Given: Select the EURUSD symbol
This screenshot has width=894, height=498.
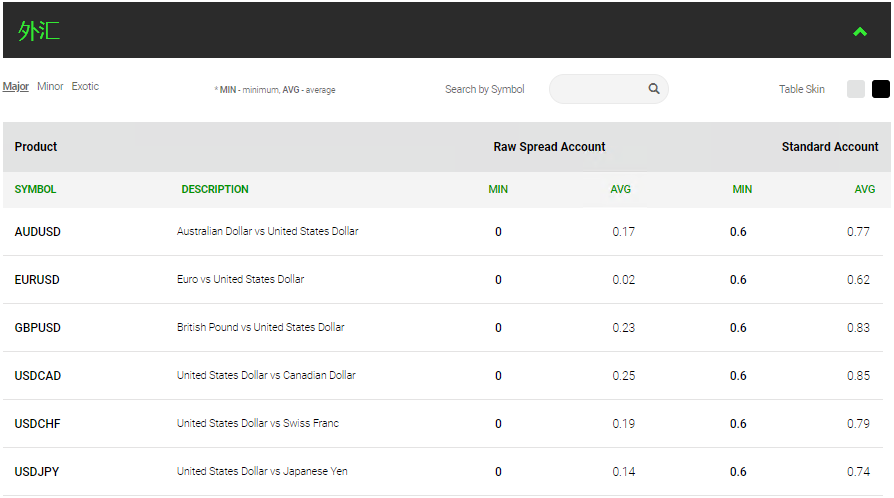Looking at the screenshot, I should 37,280.
